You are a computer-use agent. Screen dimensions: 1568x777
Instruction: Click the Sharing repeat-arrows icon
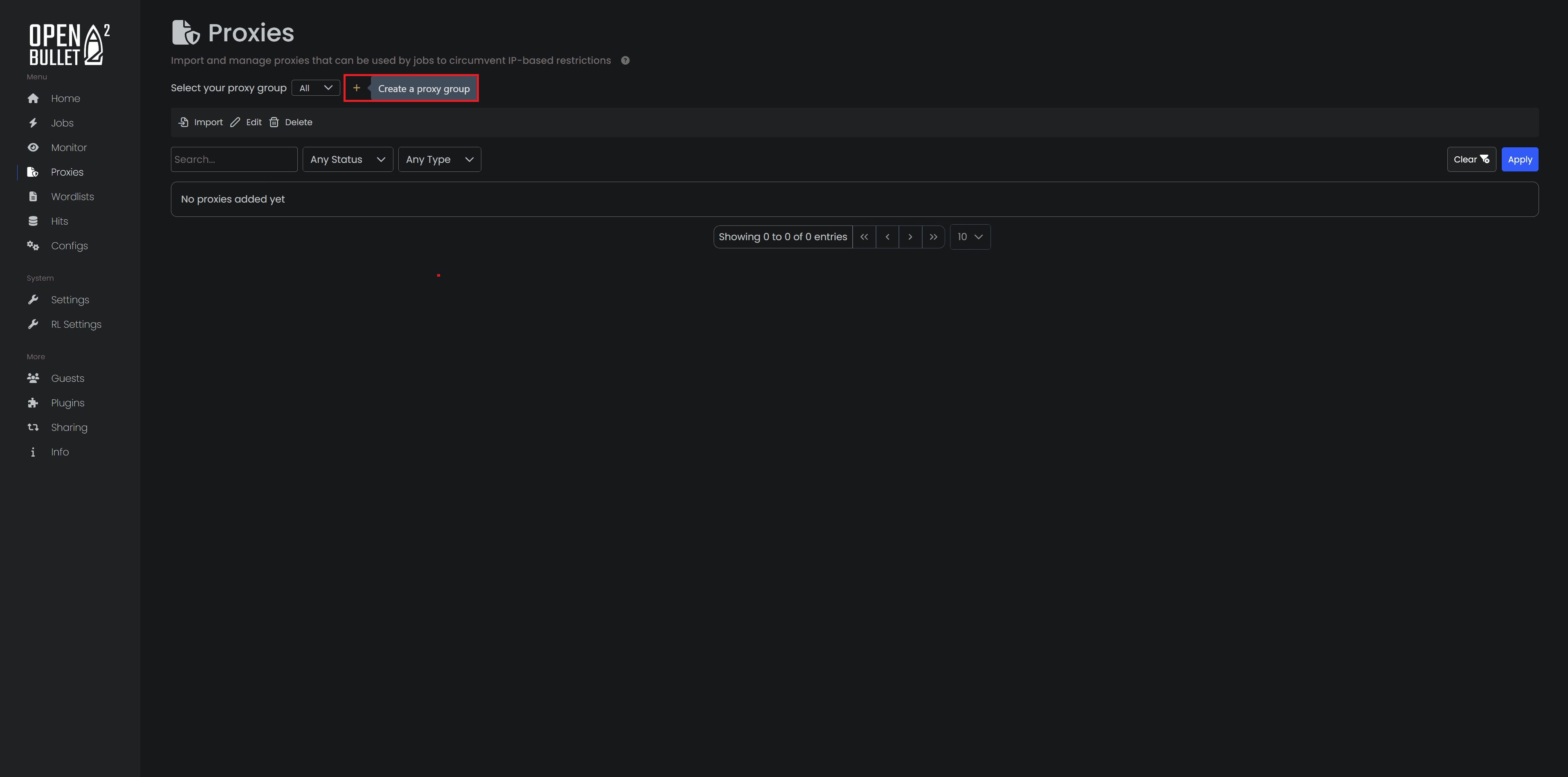coord(33,427)
